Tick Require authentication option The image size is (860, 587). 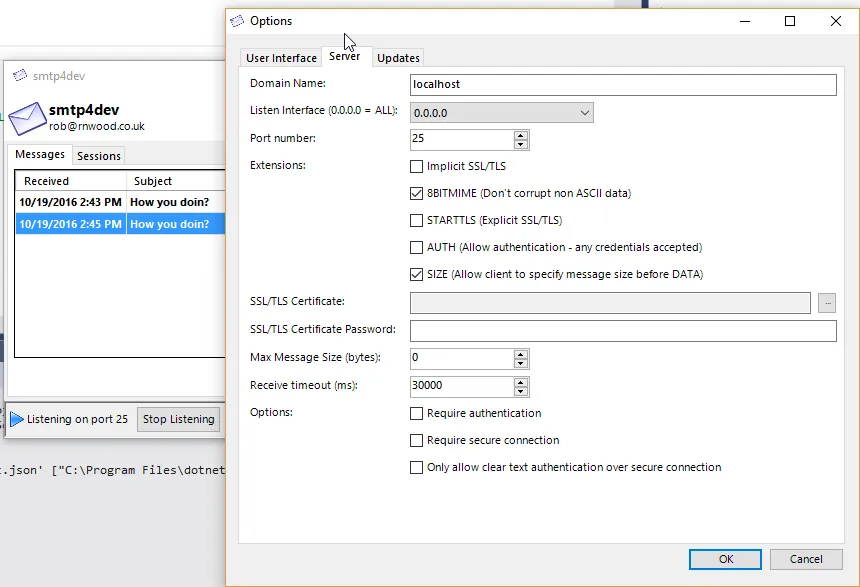pos(416,413)
